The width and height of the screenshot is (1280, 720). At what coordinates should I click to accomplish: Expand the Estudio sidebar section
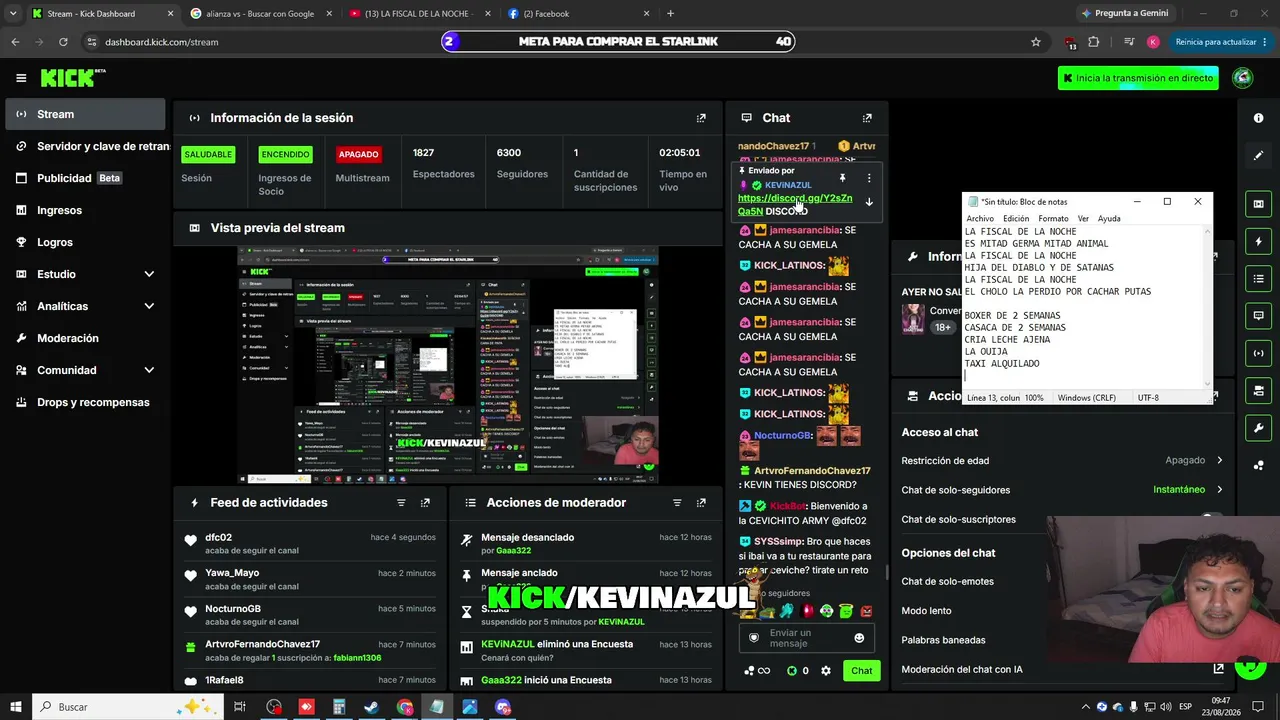tap(149, 274)
